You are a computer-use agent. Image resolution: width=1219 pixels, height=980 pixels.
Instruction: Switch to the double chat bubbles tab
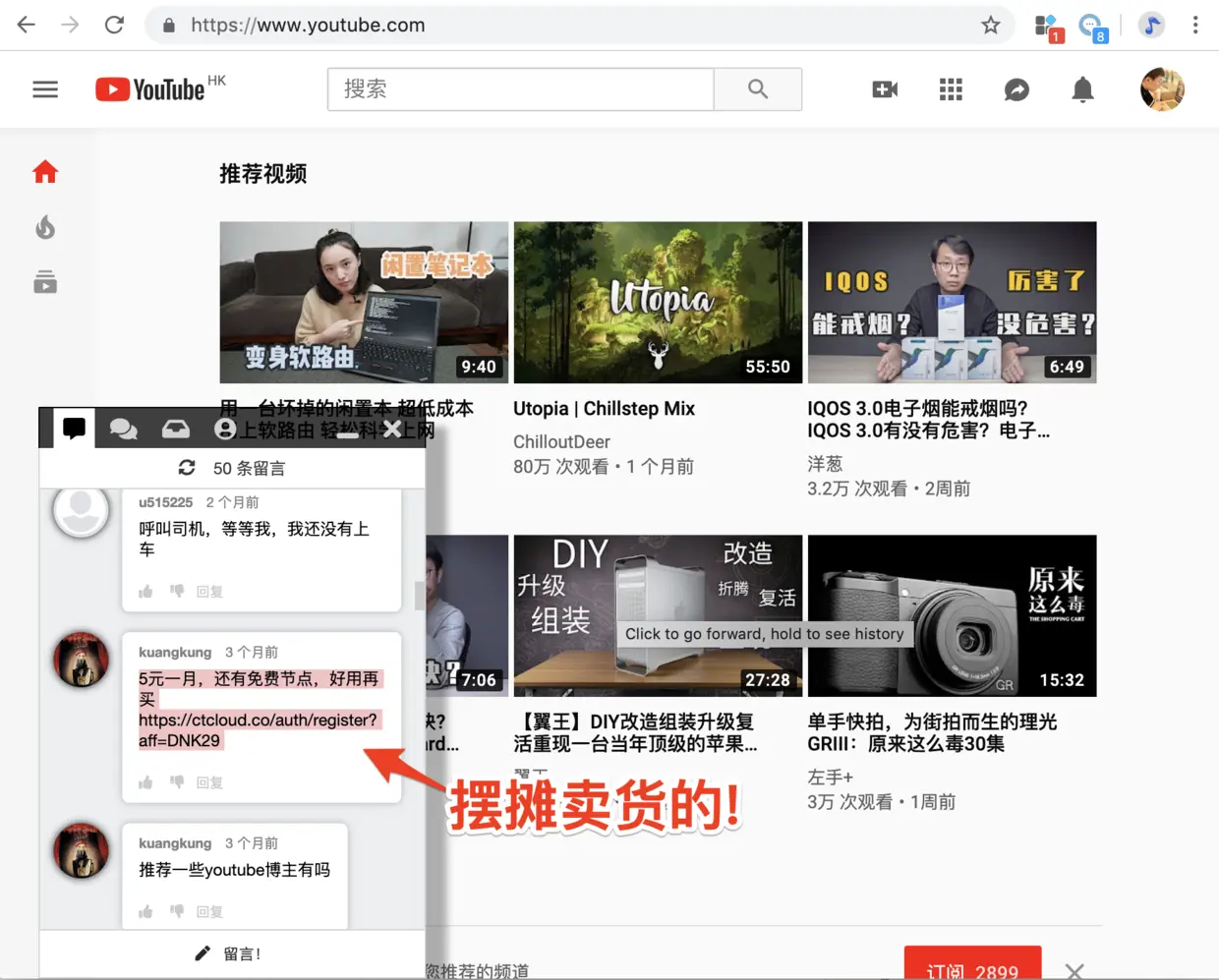coord(123,429)
